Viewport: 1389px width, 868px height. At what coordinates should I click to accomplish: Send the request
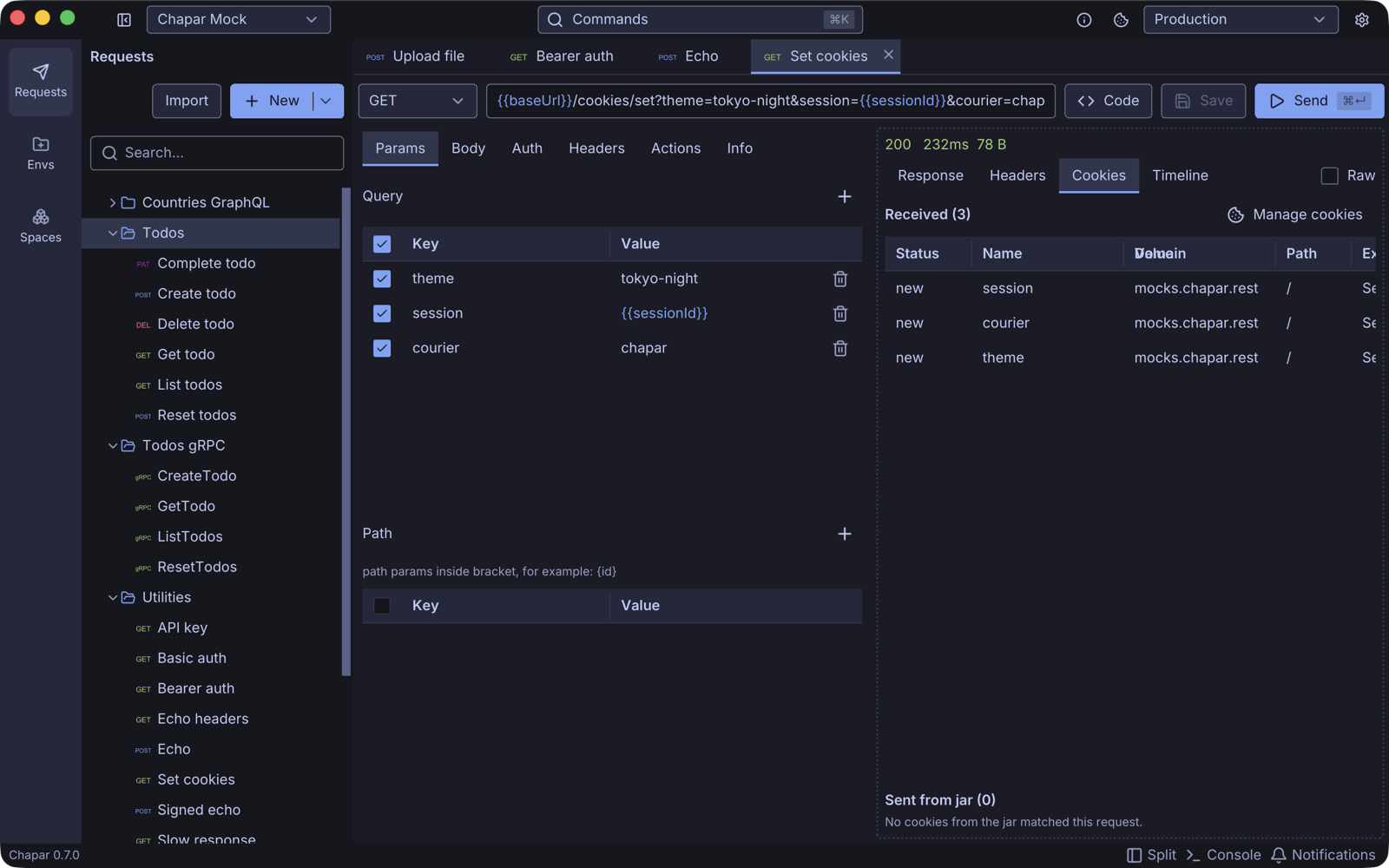click(x=1319, y=101)
